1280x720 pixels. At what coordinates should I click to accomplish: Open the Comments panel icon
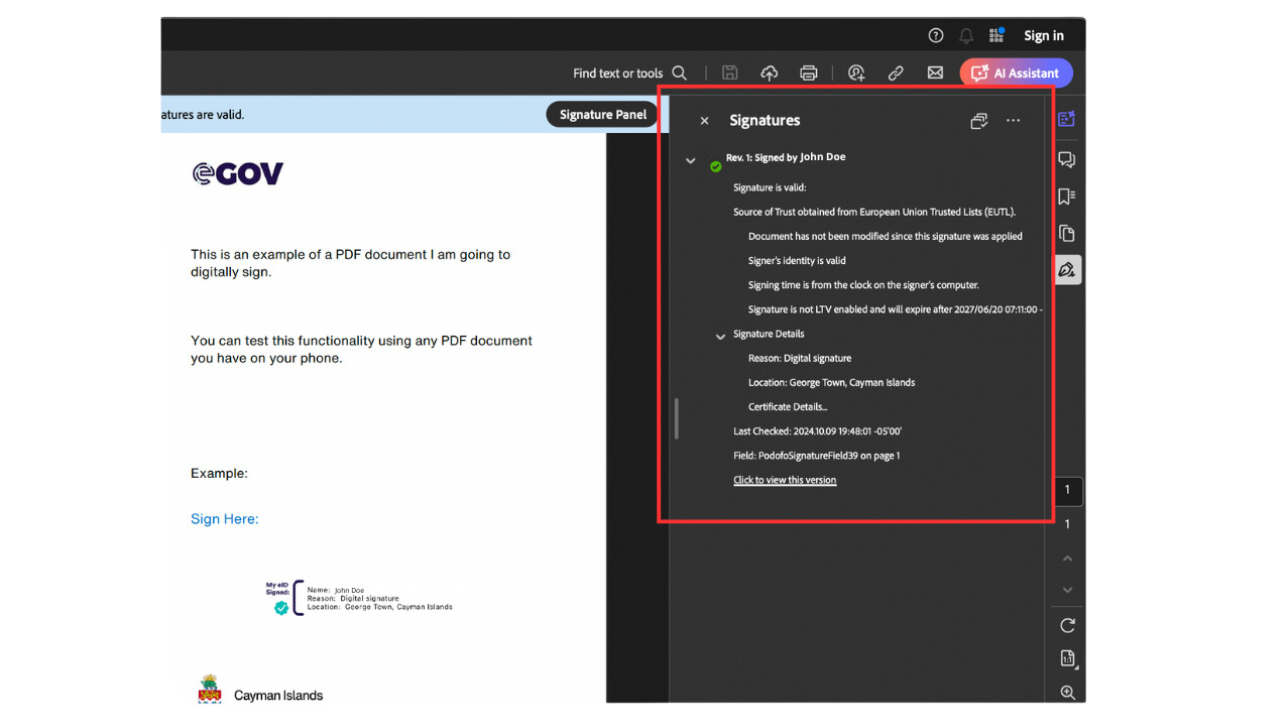point(1067,160)
